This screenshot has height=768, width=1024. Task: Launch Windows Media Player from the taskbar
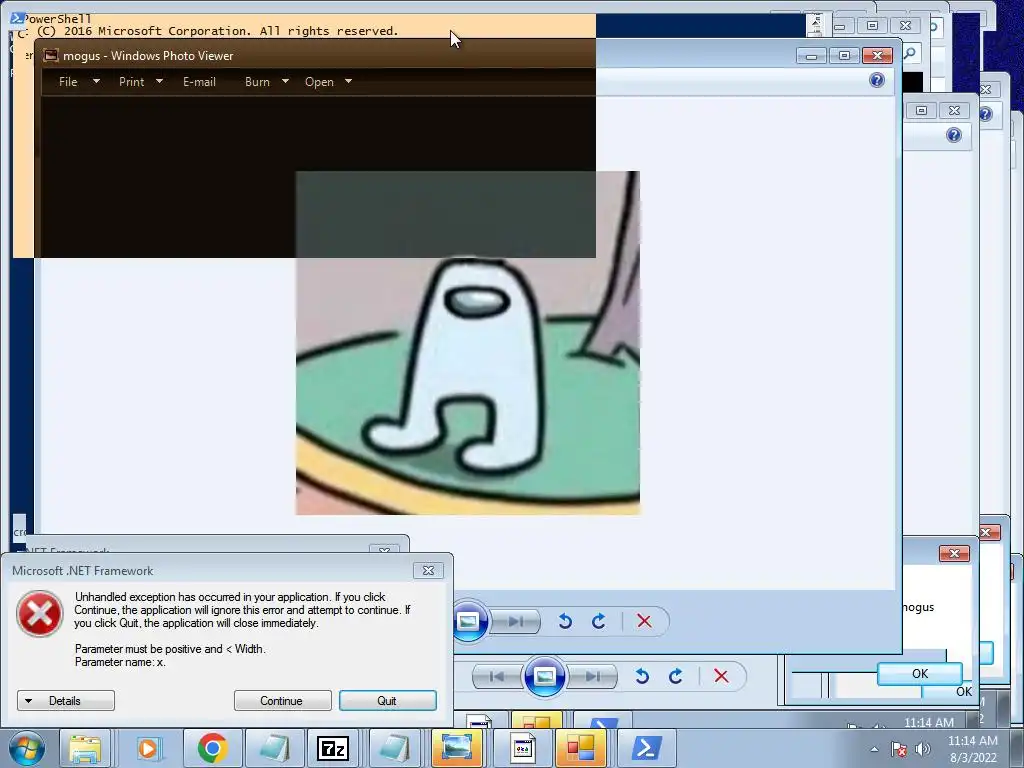coord(148,748)
